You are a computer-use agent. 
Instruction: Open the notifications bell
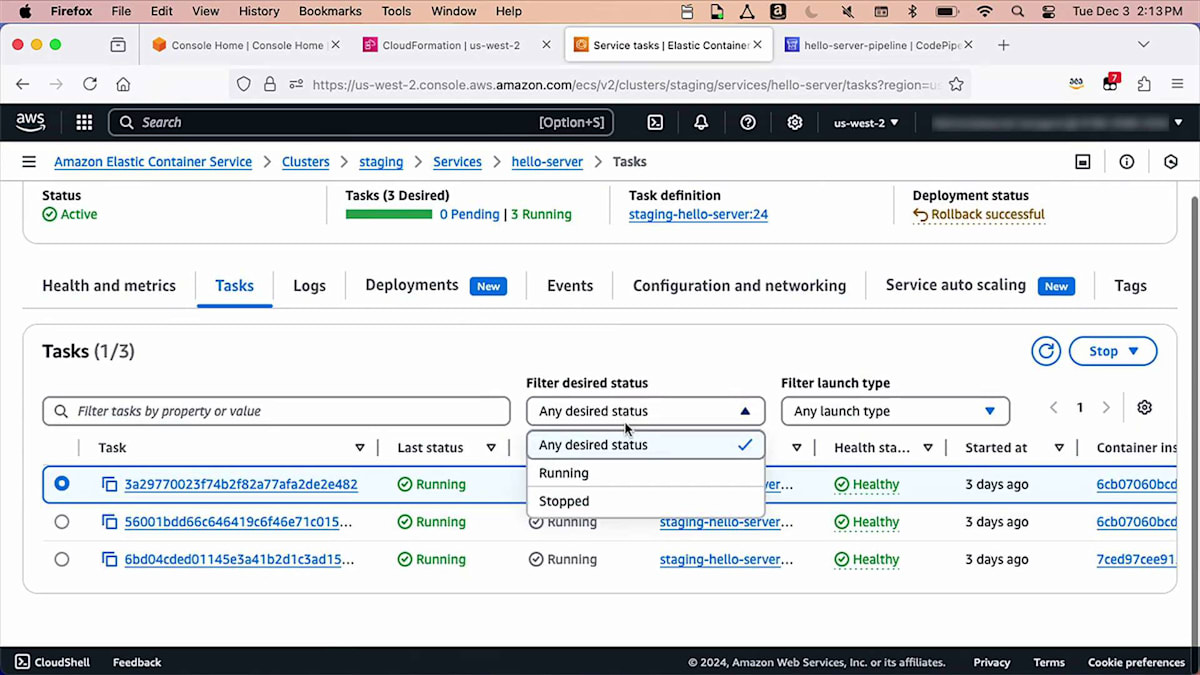(x=701, y=122)
